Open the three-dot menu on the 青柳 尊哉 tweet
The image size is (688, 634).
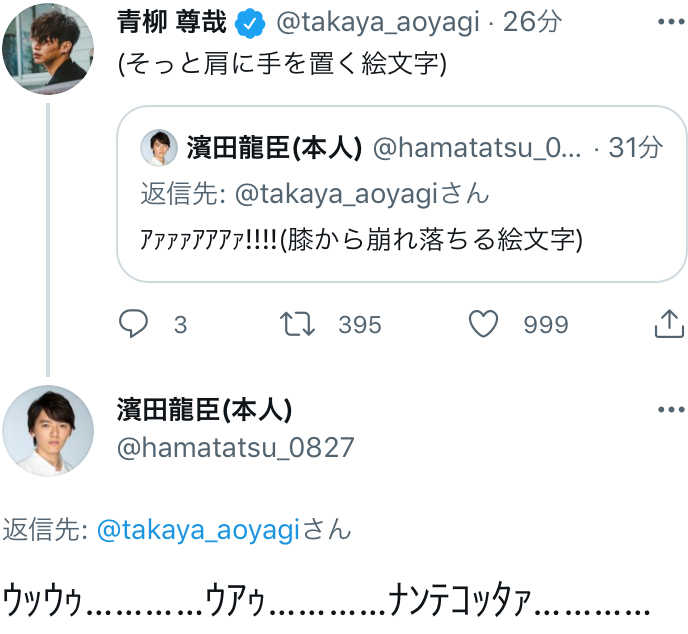point(668,22)
